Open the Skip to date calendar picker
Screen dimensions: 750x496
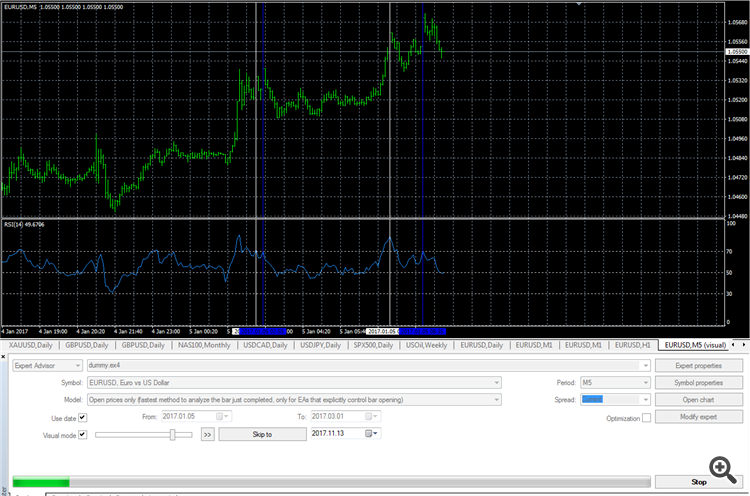click(372, 433)
